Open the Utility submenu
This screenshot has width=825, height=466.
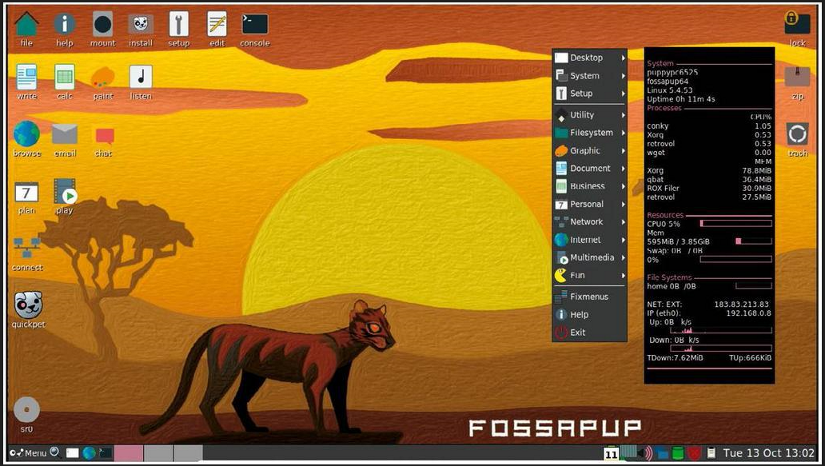[590, 115]
